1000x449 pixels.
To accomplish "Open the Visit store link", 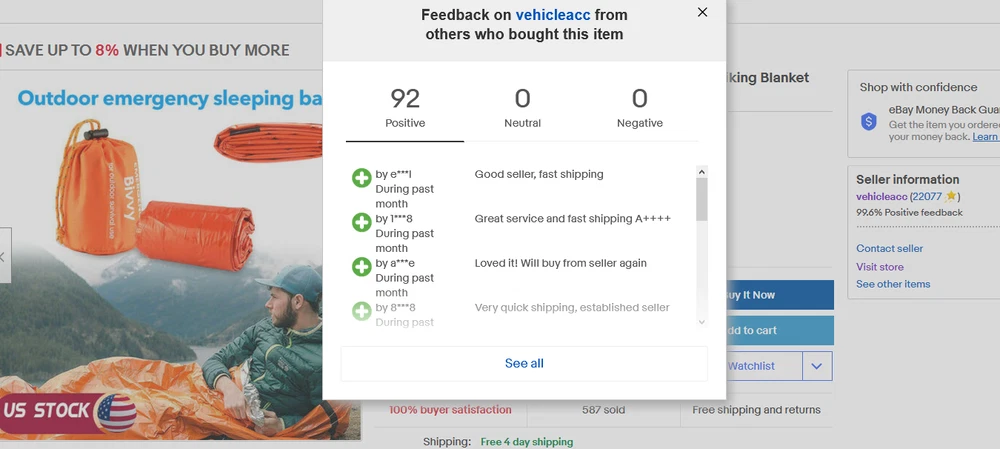I will [879, 267].
